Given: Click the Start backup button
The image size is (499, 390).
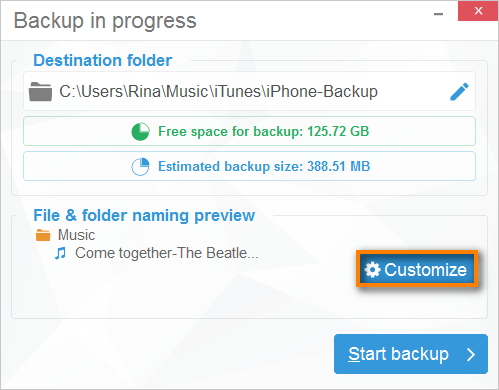Looking at the screenshot, I should coord(411,354).
